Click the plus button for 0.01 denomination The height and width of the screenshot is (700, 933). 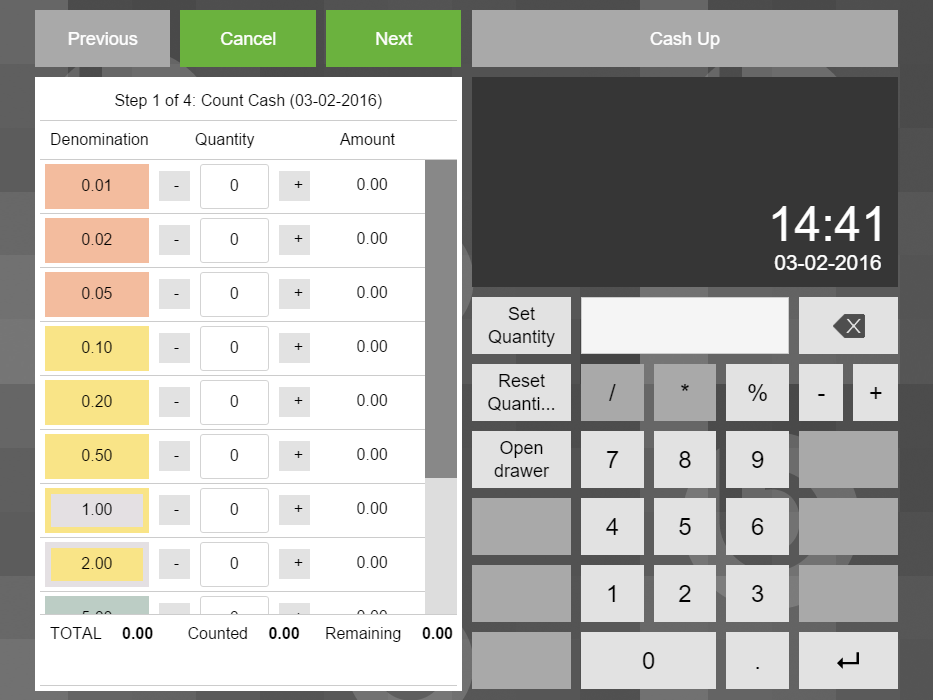tap(294, 186)
